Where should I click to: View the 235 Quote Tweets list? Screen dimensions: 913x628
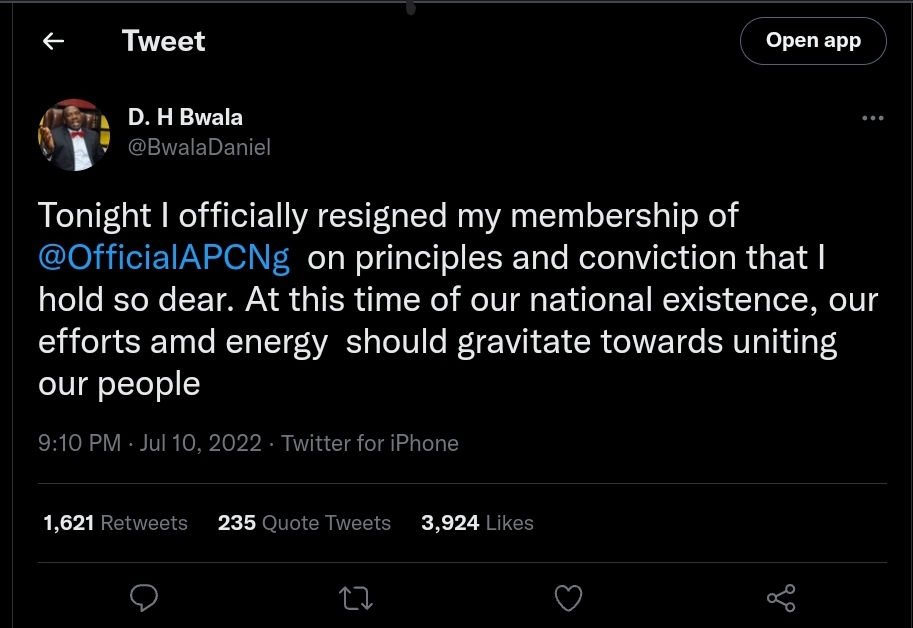point(304,523)
